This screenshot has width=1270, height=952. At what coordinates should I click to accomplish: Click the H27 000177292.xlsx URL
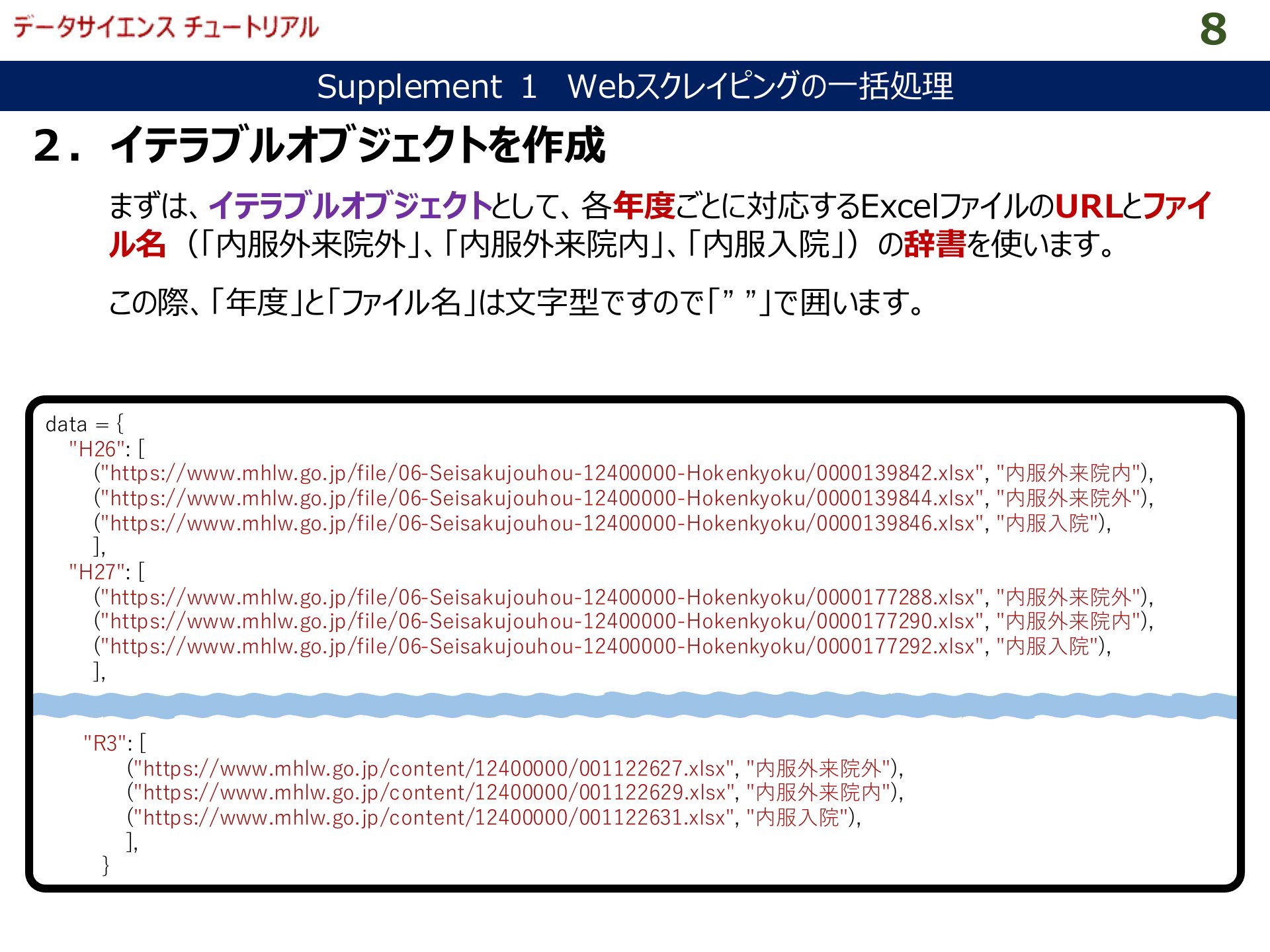point(541,646)
